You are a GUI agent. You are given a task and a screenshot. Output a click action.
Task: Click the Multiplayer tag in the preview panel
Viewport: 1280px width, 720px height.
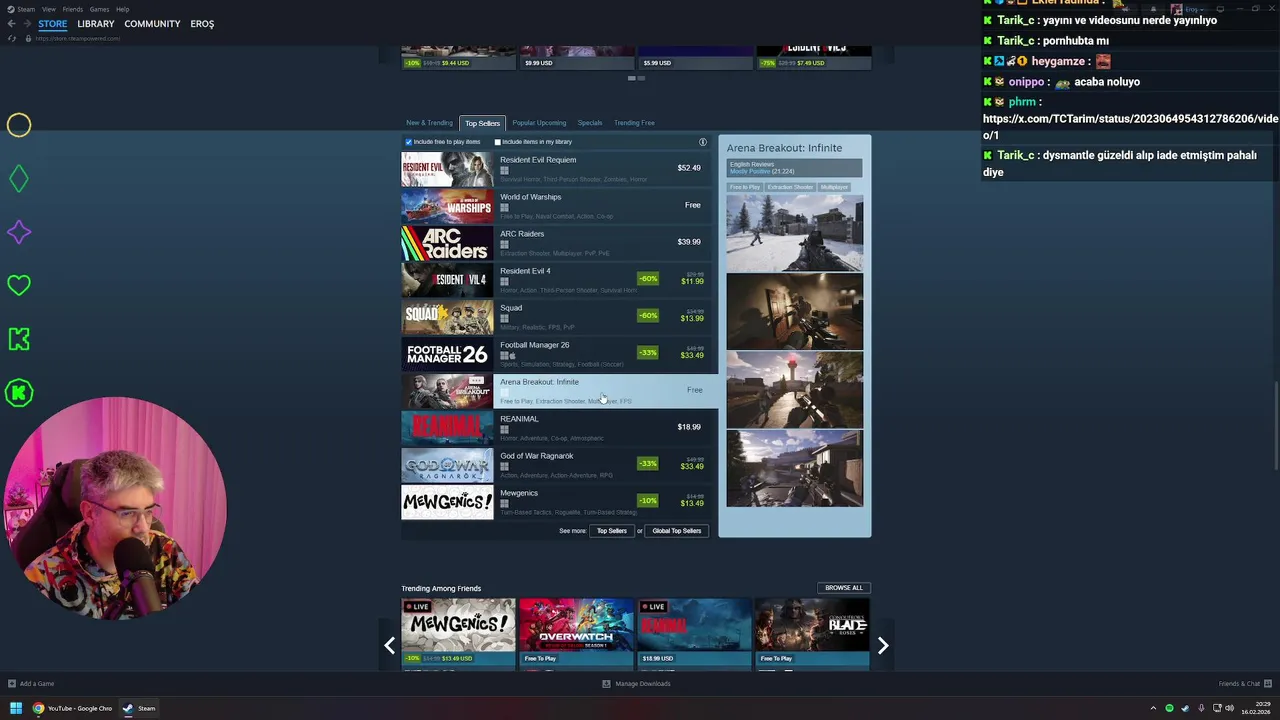coord(834,187)
